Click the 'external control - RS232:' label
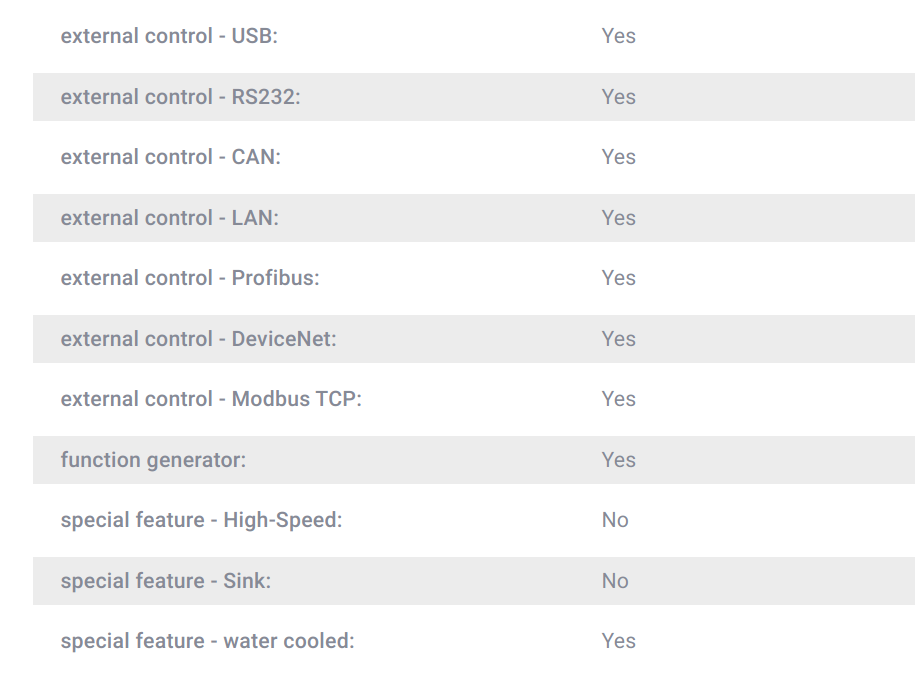The height and width of the screenshot is (678, 915). coord(180,97)
